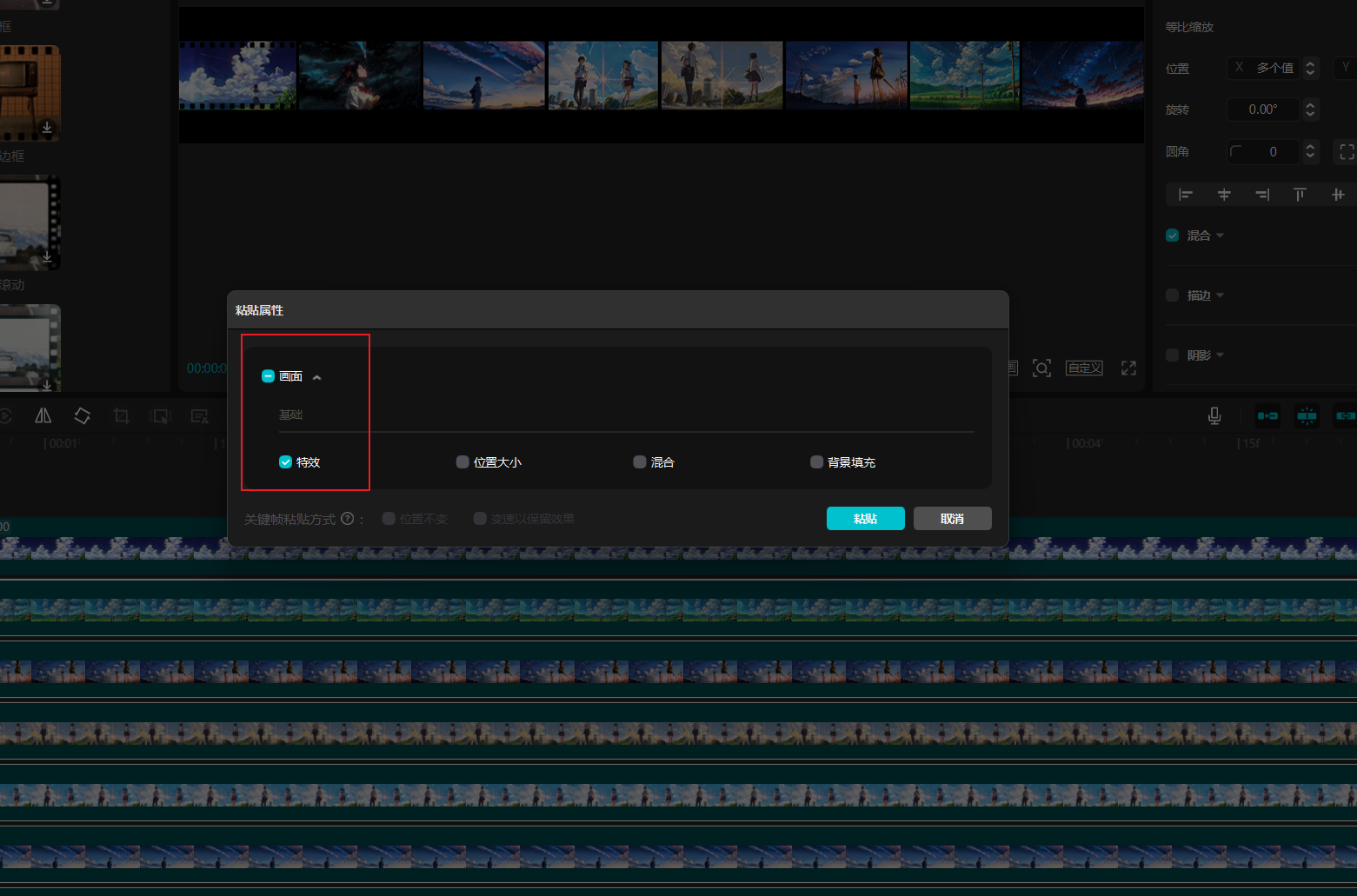Click the help question mark next to 关键帧粘贴方式
Image resolution: width=1357 pixels, height=896 pixels.
click(x=348, y=519)
